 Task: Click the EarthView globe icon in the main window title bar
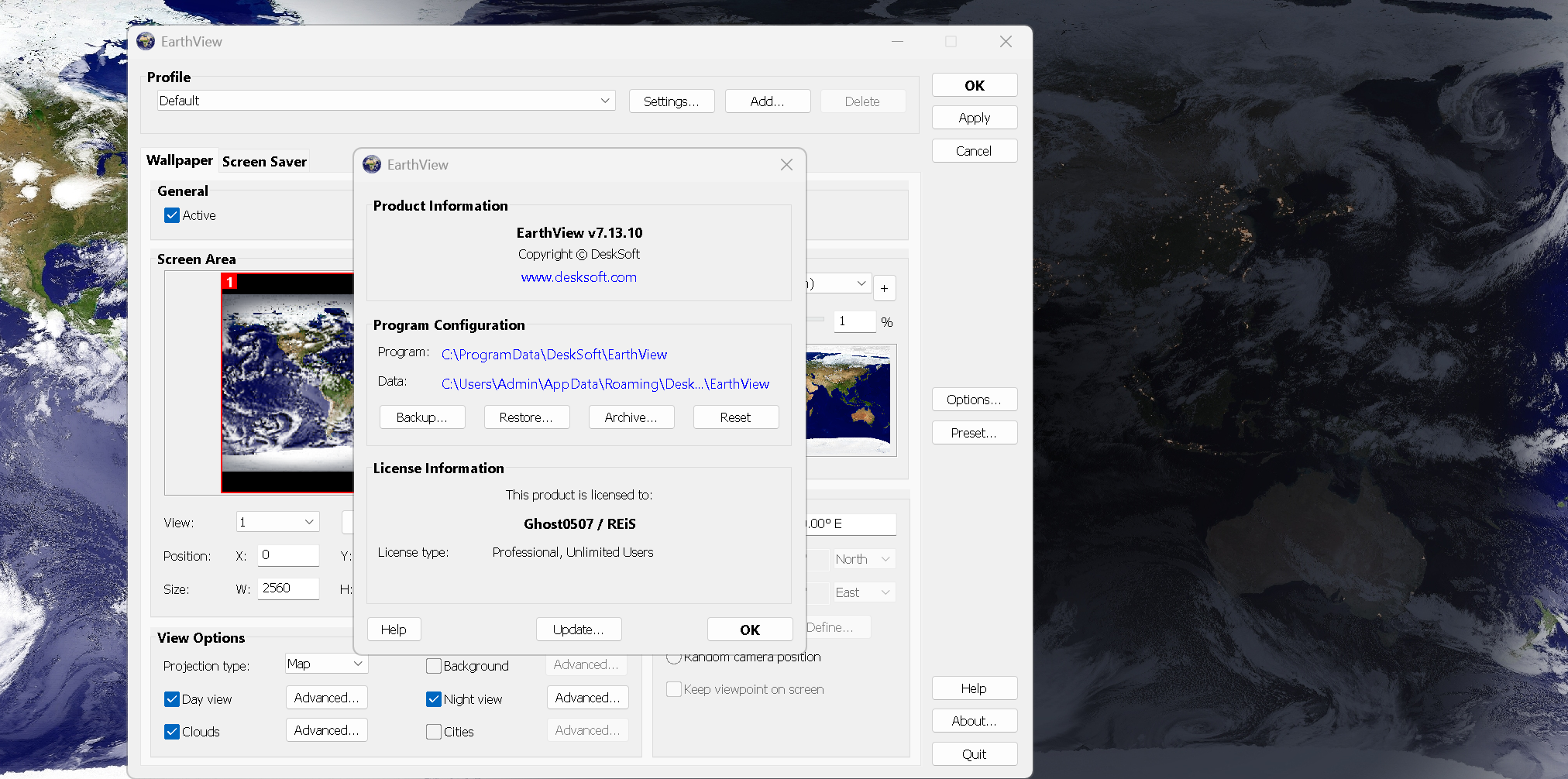click(146, 42)
